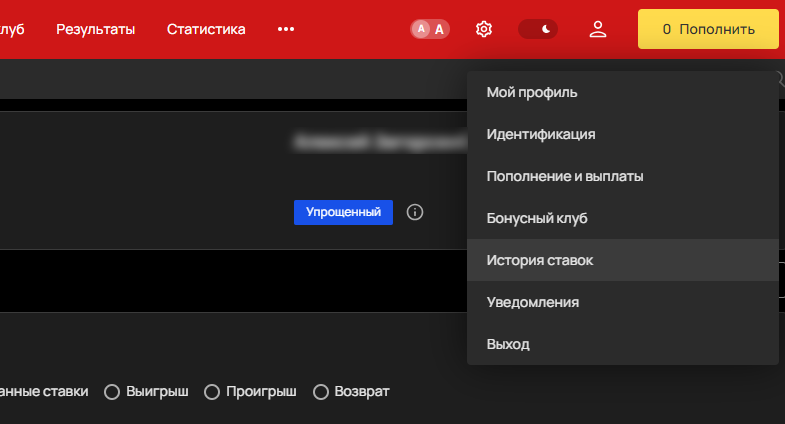785x424 pixels.
Task: Open the Результаты menu item
Action: click(96, 29)
